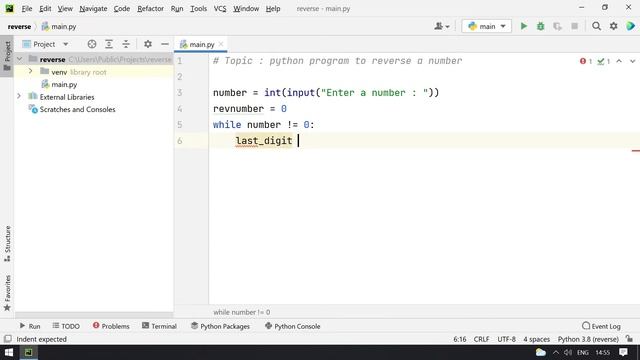Image resolution: width=640 pixels, height=360 pixels.
Task: Open the TODO tool window
Action: (x=66, y=326)
